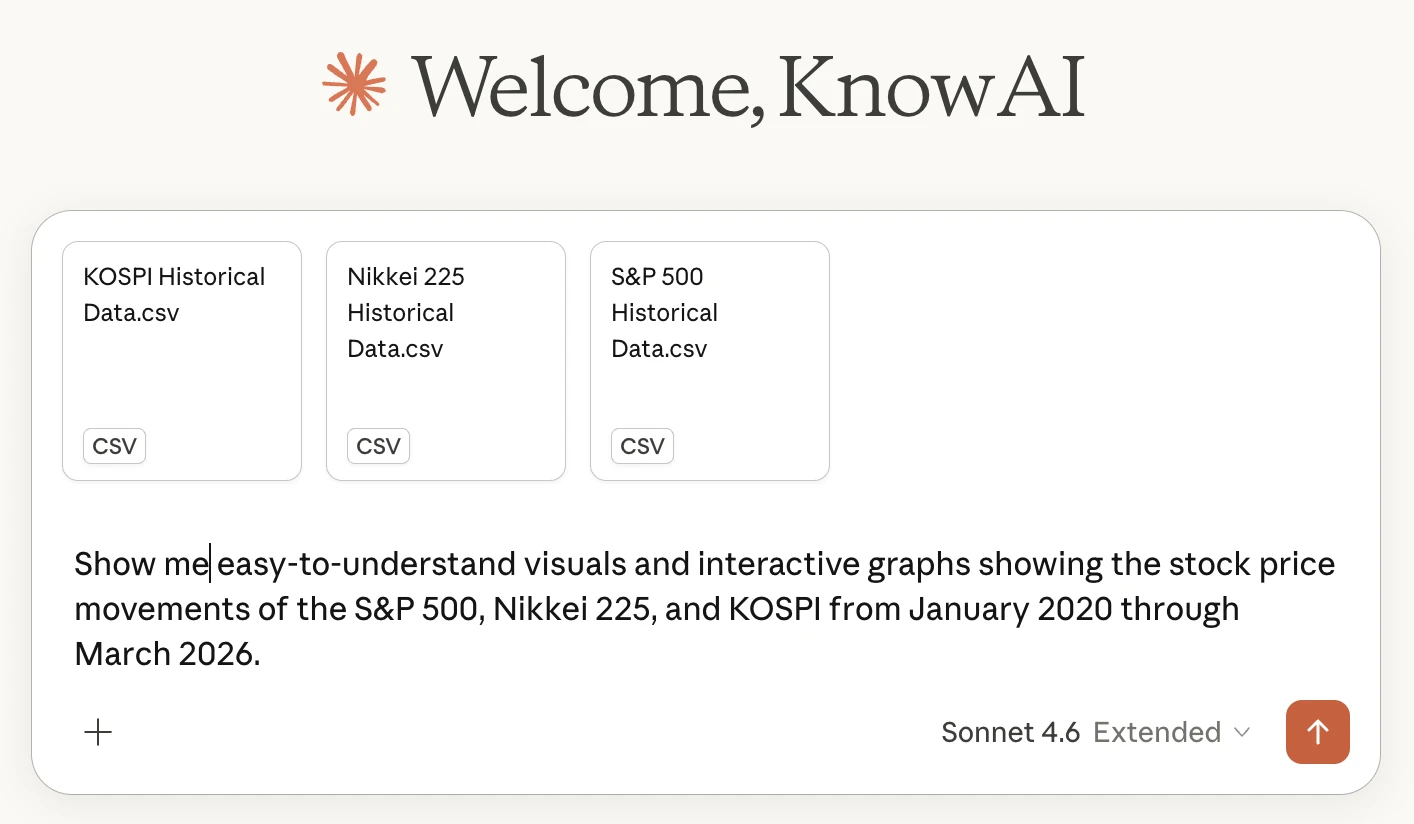Click the CSV badge on the S&P 500 file
1414x824 pixels.
pos(642,446)
